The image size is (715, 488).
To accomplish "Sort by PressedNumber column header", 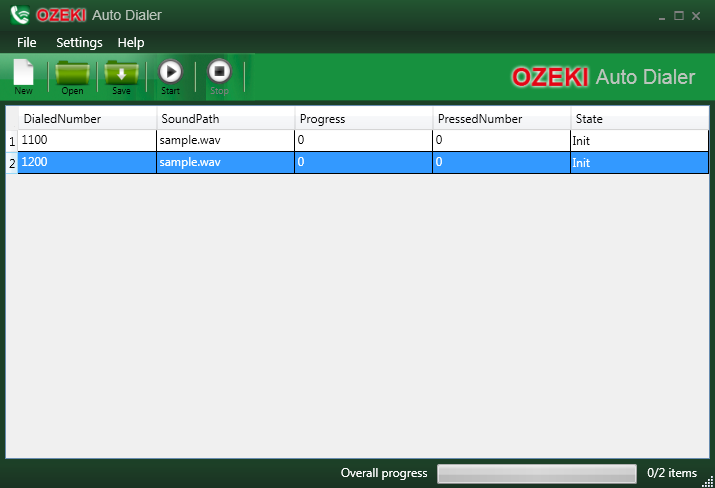I will 502,119.
